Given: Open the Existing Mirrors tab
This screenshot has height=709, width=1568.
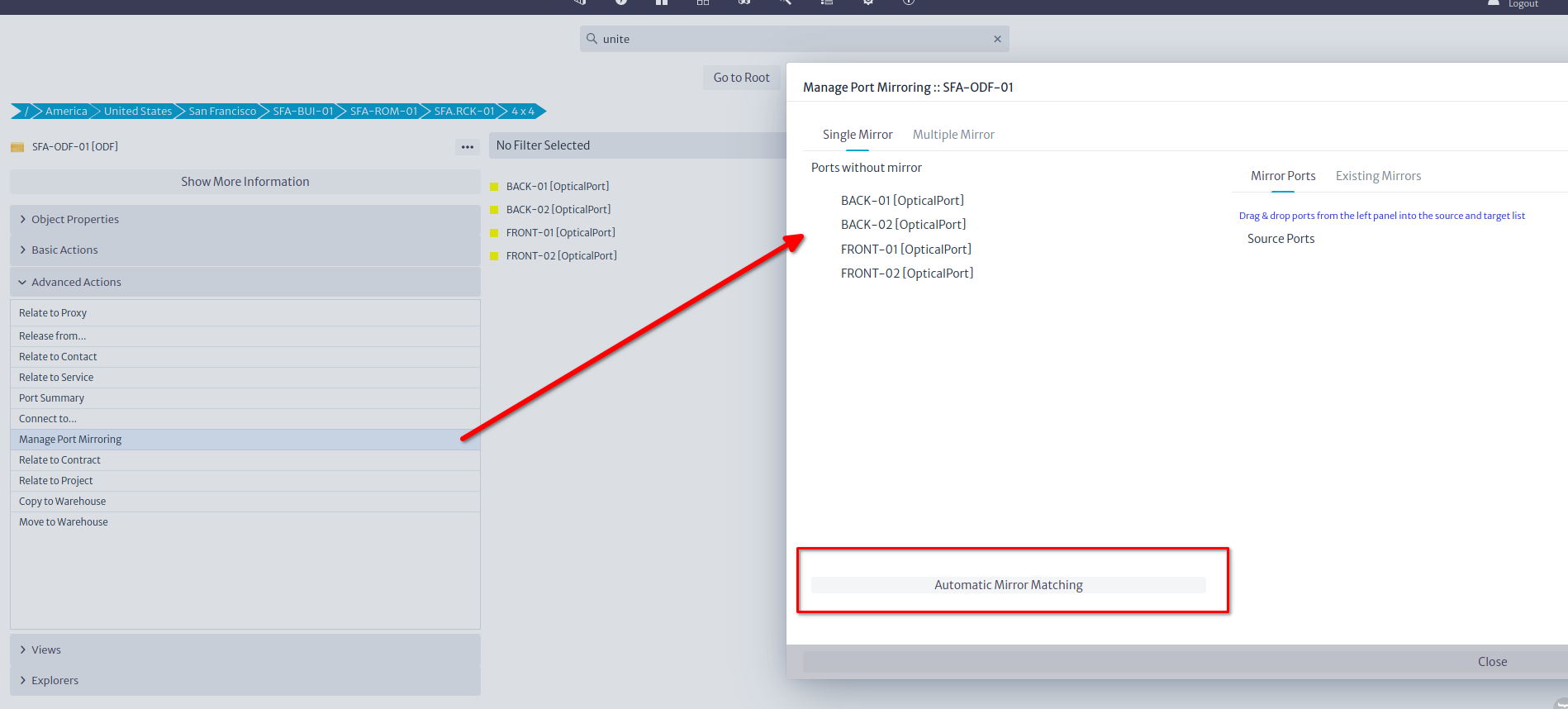Looking at the screenshot, I should [x=1378, y=176].
